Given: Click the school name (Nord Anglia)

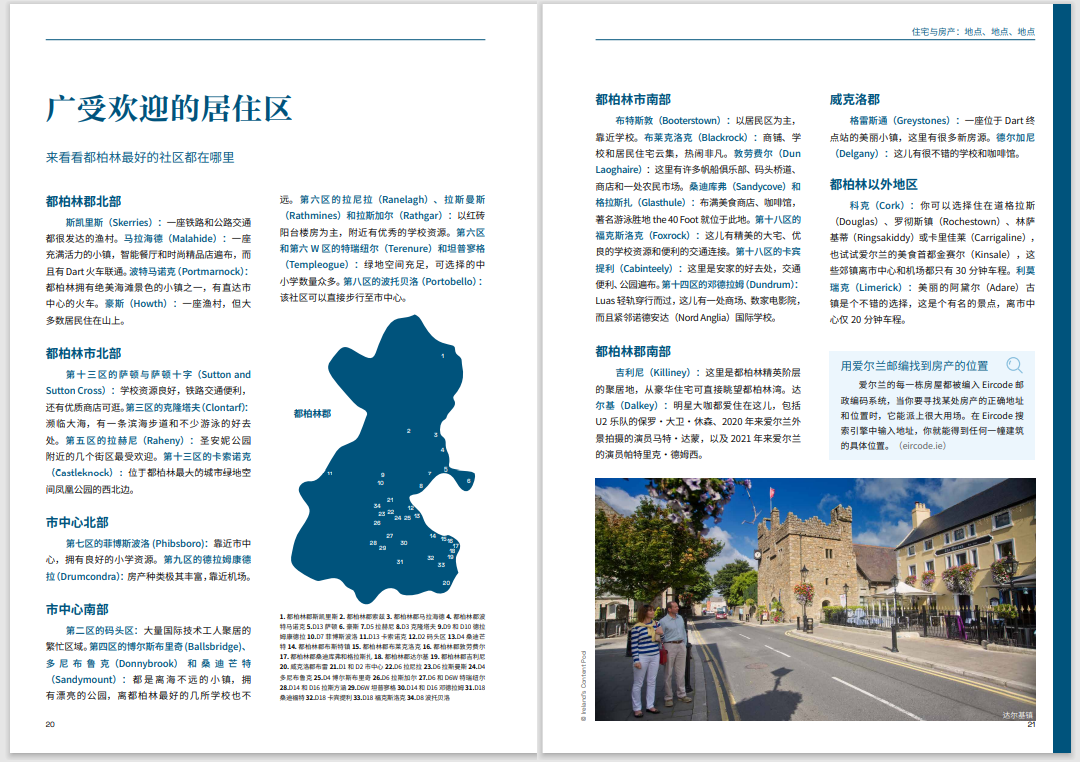Looking at the screenshot, I should click(x=701, y=318).
